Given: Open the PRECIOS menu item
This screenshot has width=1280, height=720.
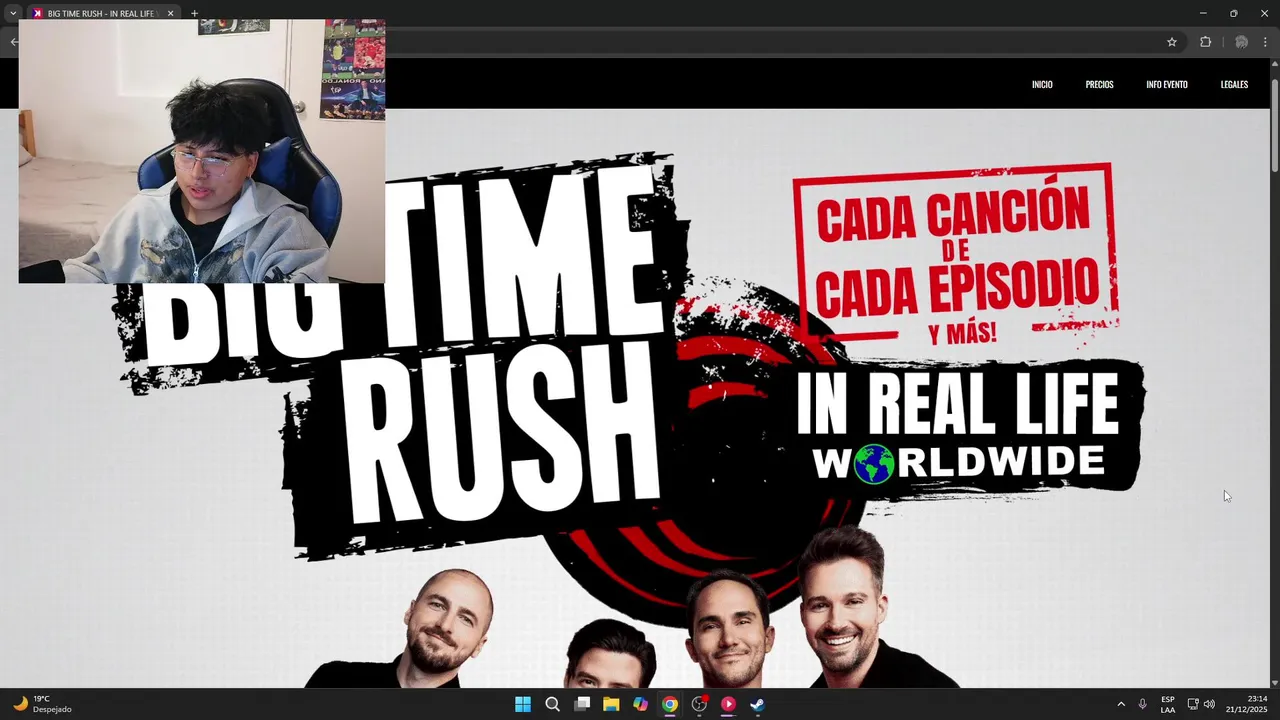Looking at the screenshot, I should click(1099, 84).
